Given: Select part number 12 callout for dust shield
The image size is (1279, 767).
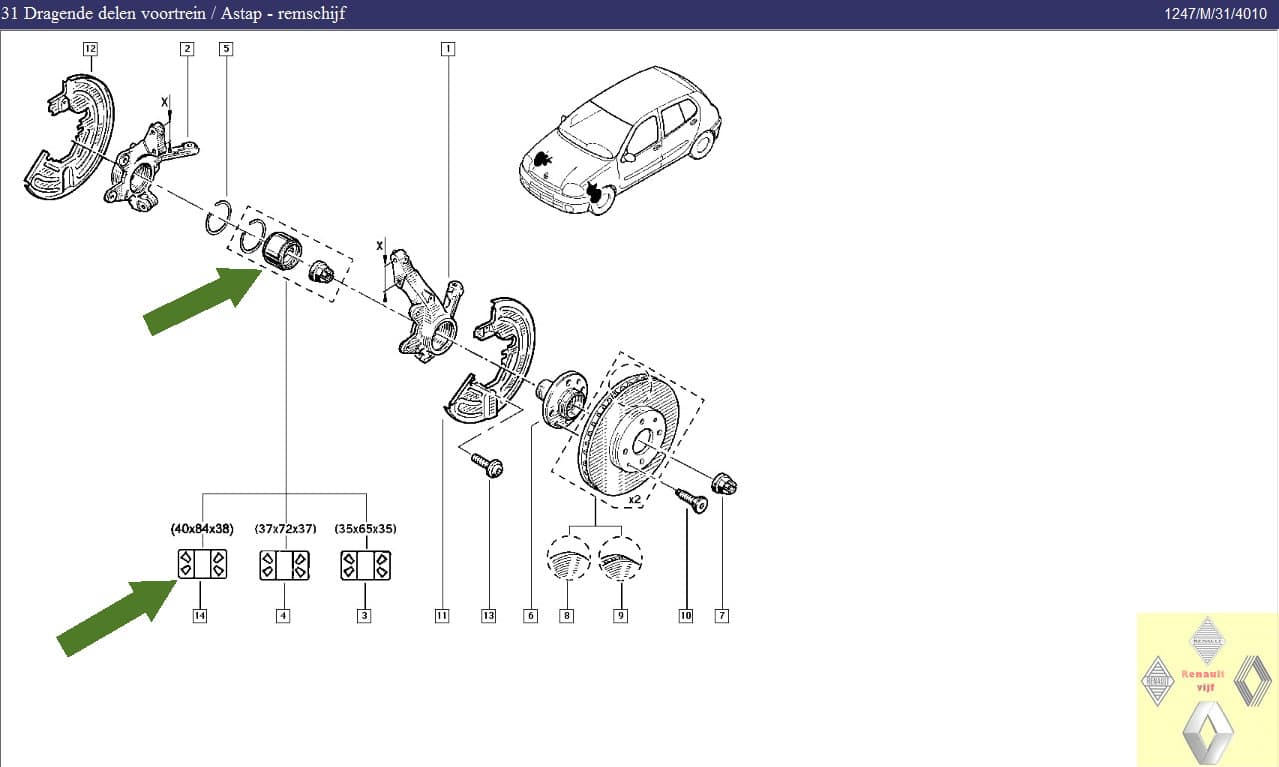Looking at the screenshot, I should click(91, 48).
